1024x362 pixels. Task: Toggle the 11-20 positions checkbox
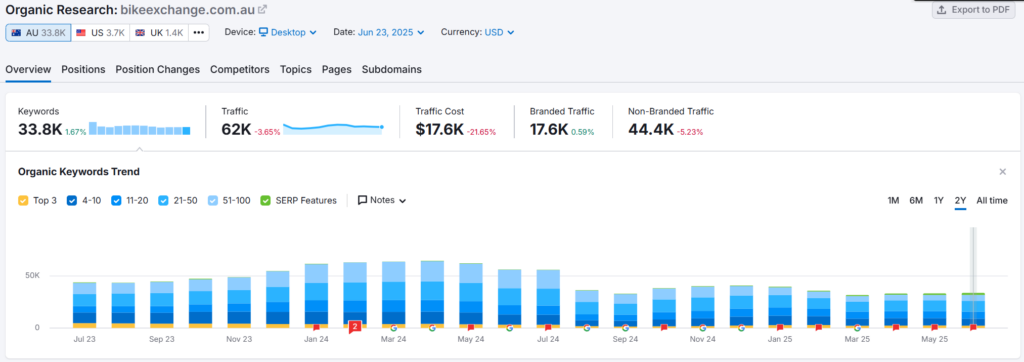click(x=116, y=201)
